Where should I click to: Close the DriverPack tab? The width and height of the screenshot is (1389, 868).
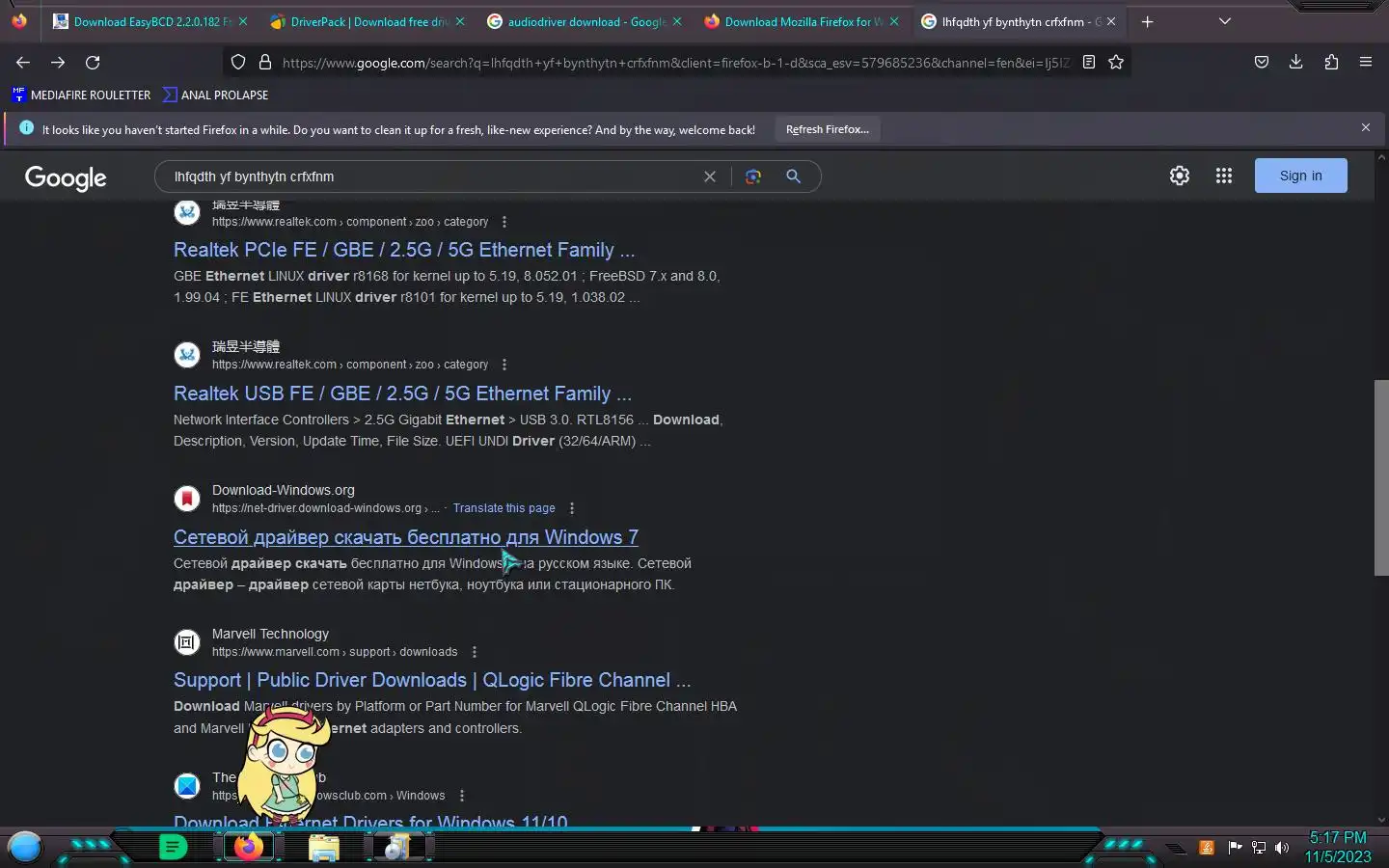pos(459,21)
